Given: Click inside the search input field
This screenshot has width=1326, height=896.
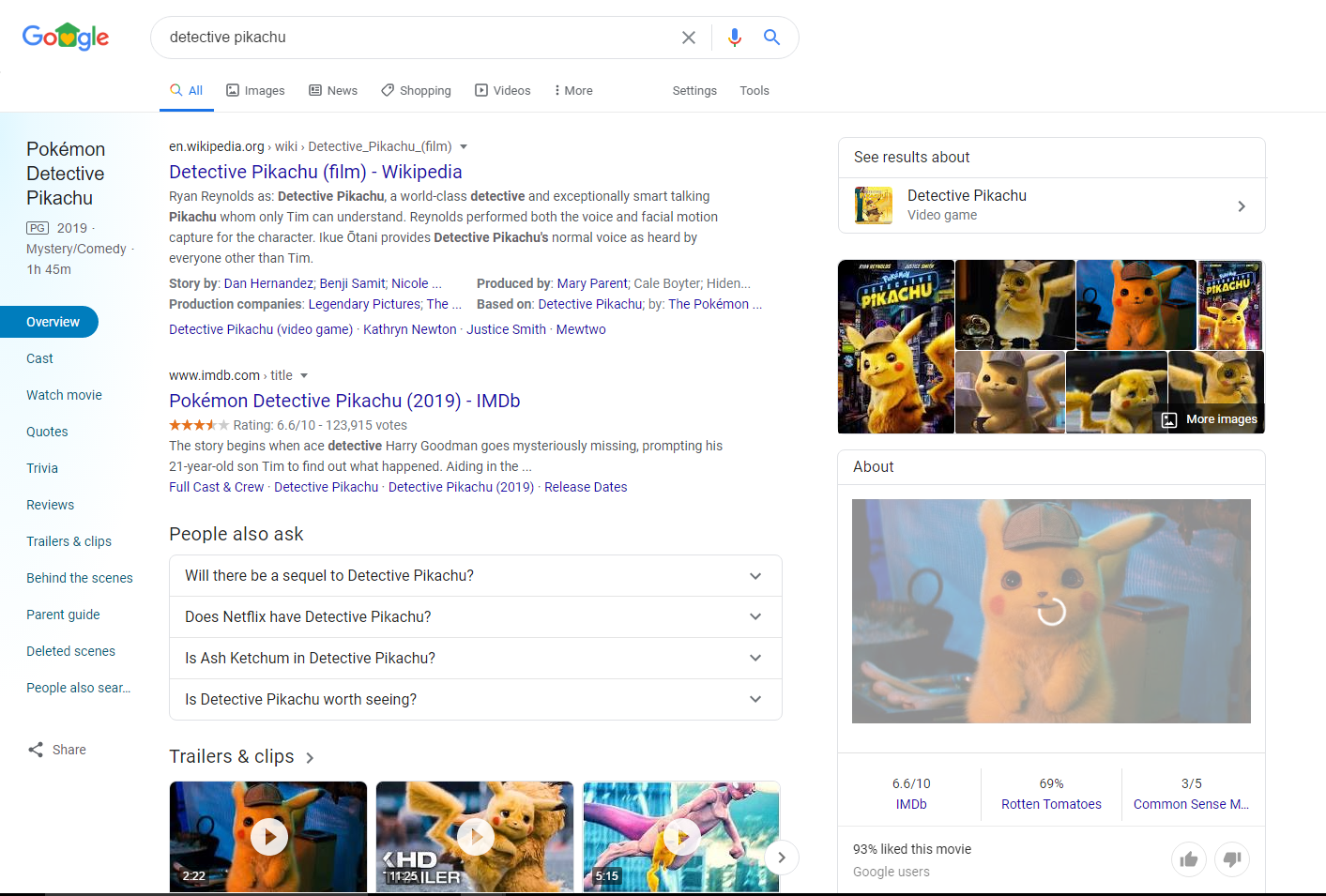Looking at the screenshot, I should (x=418, y=38).
